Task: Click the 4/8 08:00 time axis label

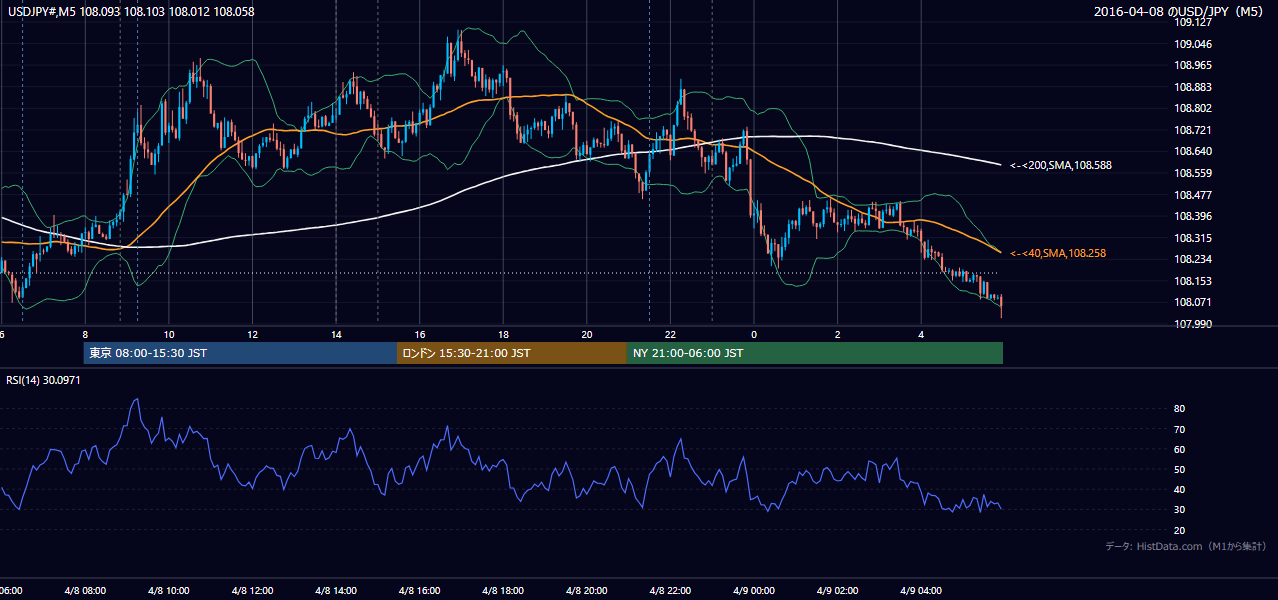Action: [x=85, y=590]
